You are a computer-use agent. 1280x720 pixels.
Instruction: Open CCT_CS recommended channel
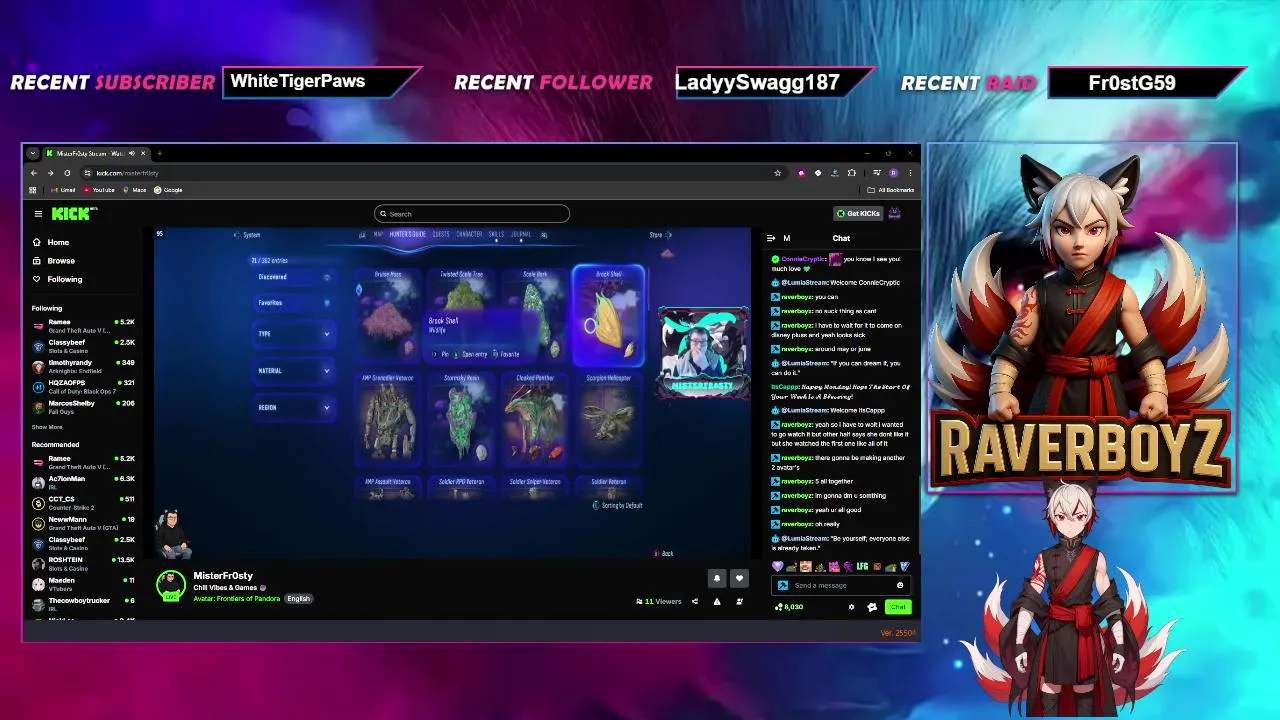pyautogui.click(x=84, y=502)
